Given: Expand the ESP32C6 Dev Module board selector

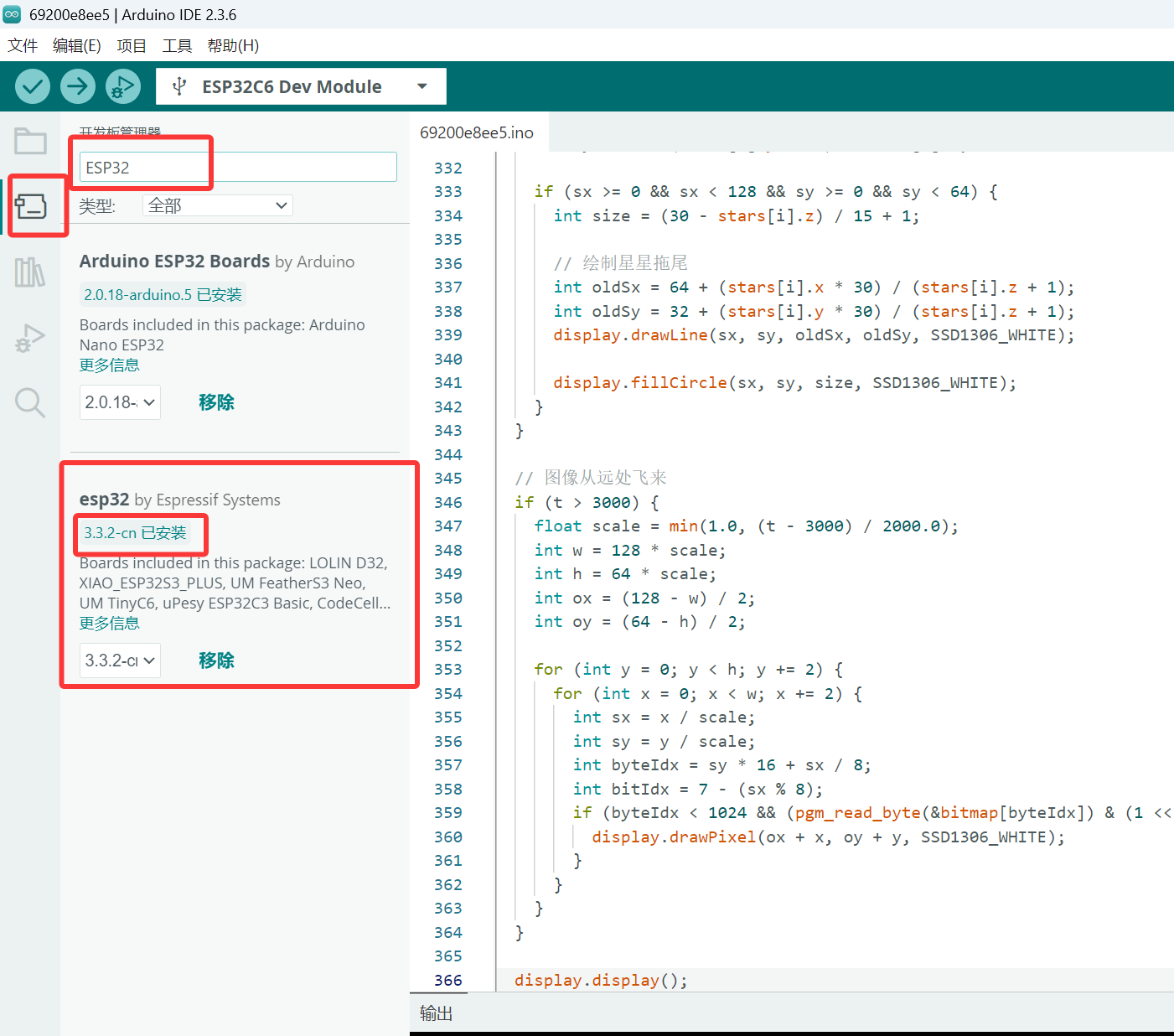Looking at the screenshot, I should pos(300,86).
